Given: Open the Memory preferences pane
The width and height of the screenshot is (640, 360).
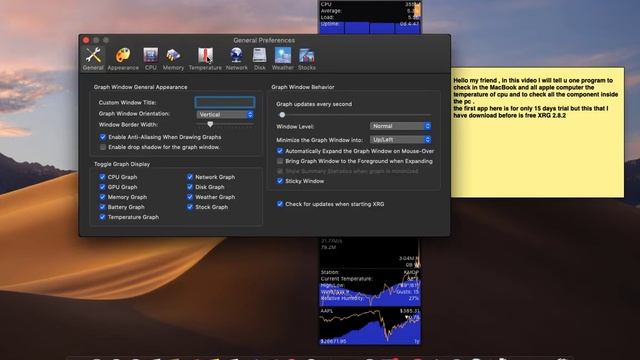Looking at the screenshot, I should tap(173, 58).
